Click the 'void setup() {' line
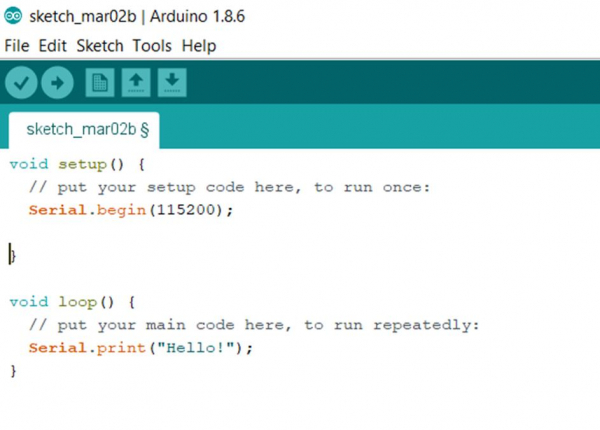Image resolution: width=600 pixels, height=430 pixels. coord(78,165)
